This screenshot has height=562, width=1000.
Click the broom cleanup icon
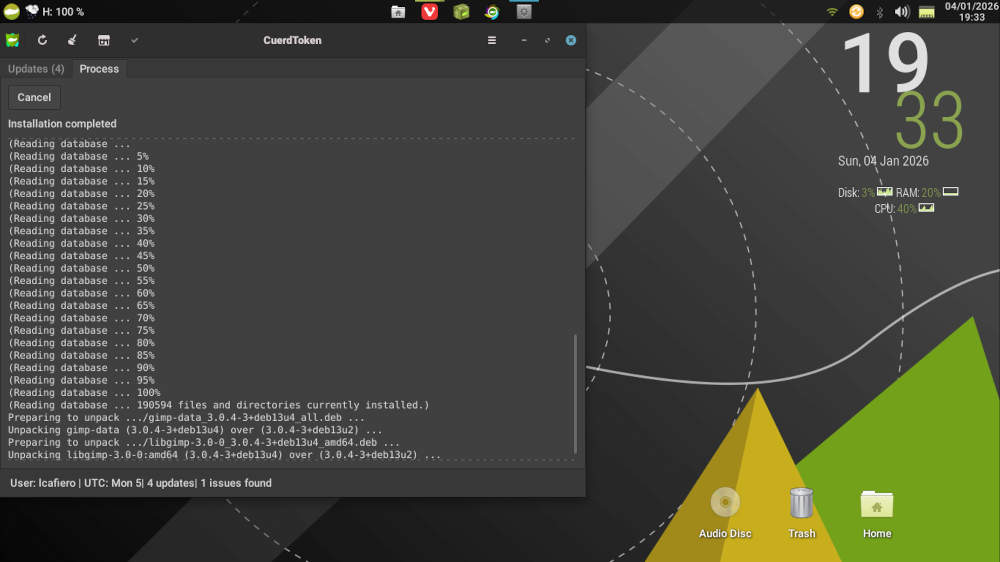(x=72, y=40)
